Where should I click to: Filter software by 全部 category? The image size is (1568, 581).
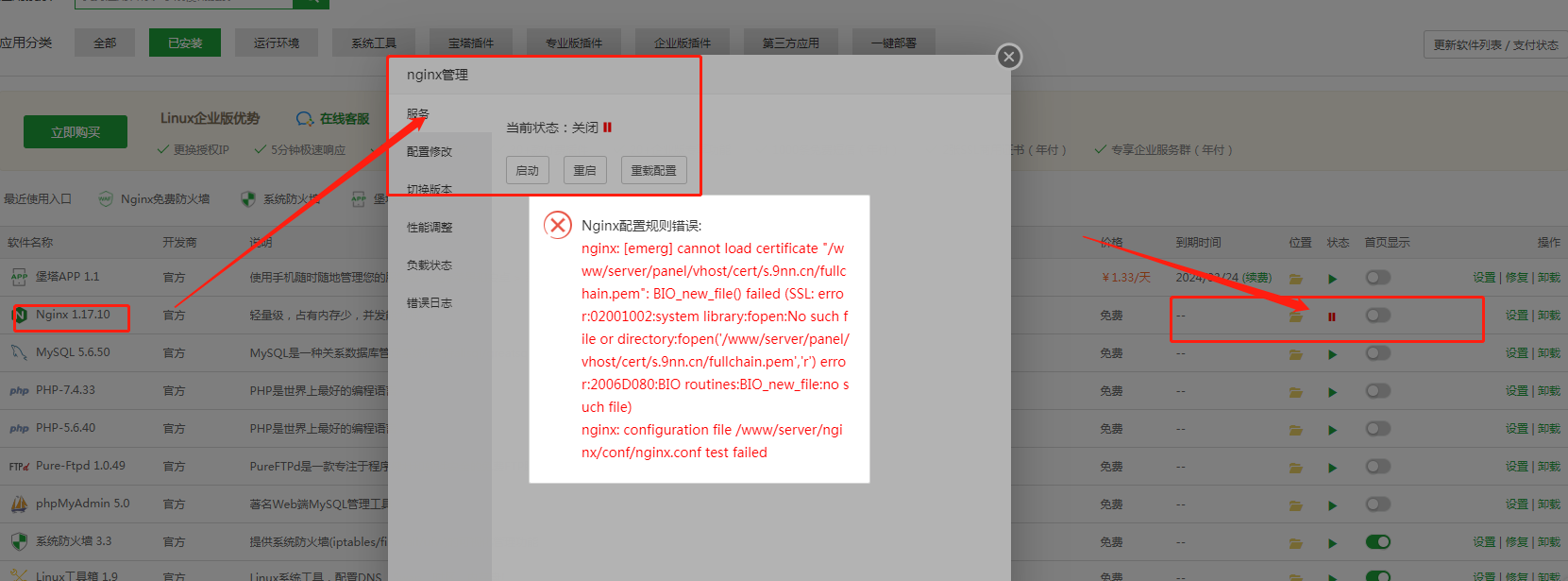105,43
